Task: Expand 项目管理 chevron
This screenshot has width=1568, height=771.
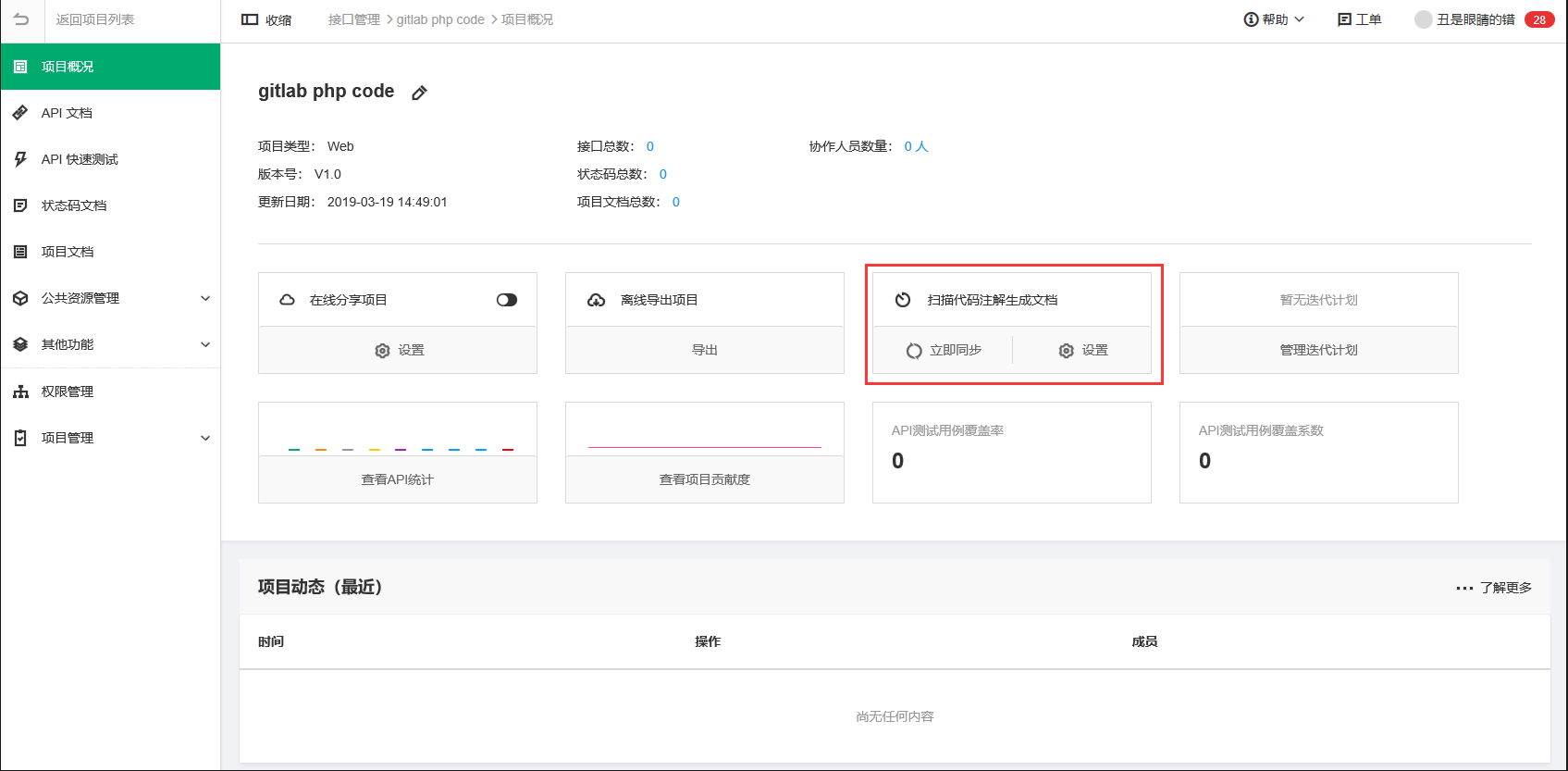Action: point(205,438)
